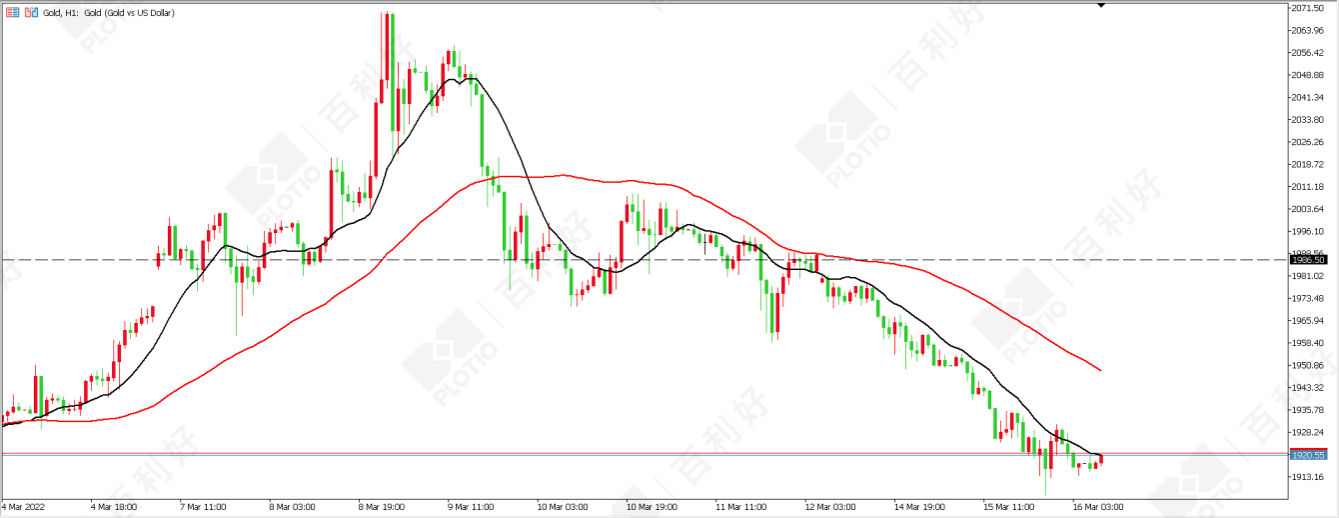This screenshot has height=518, width=1339.
Task: Select the black chart shift triangle marker
Action: pos(1101,5)
